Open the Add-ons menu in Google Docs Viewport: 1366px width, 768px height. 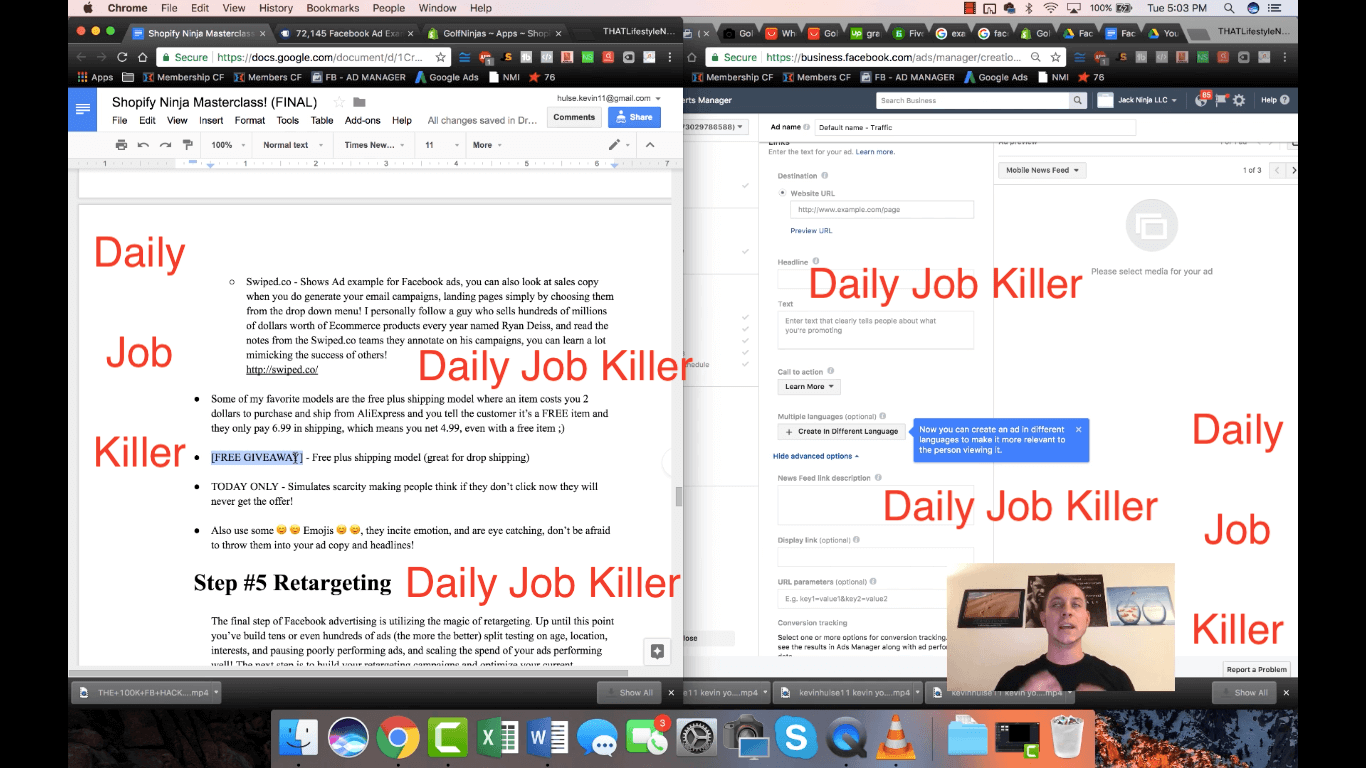click(x=362, y=120)
